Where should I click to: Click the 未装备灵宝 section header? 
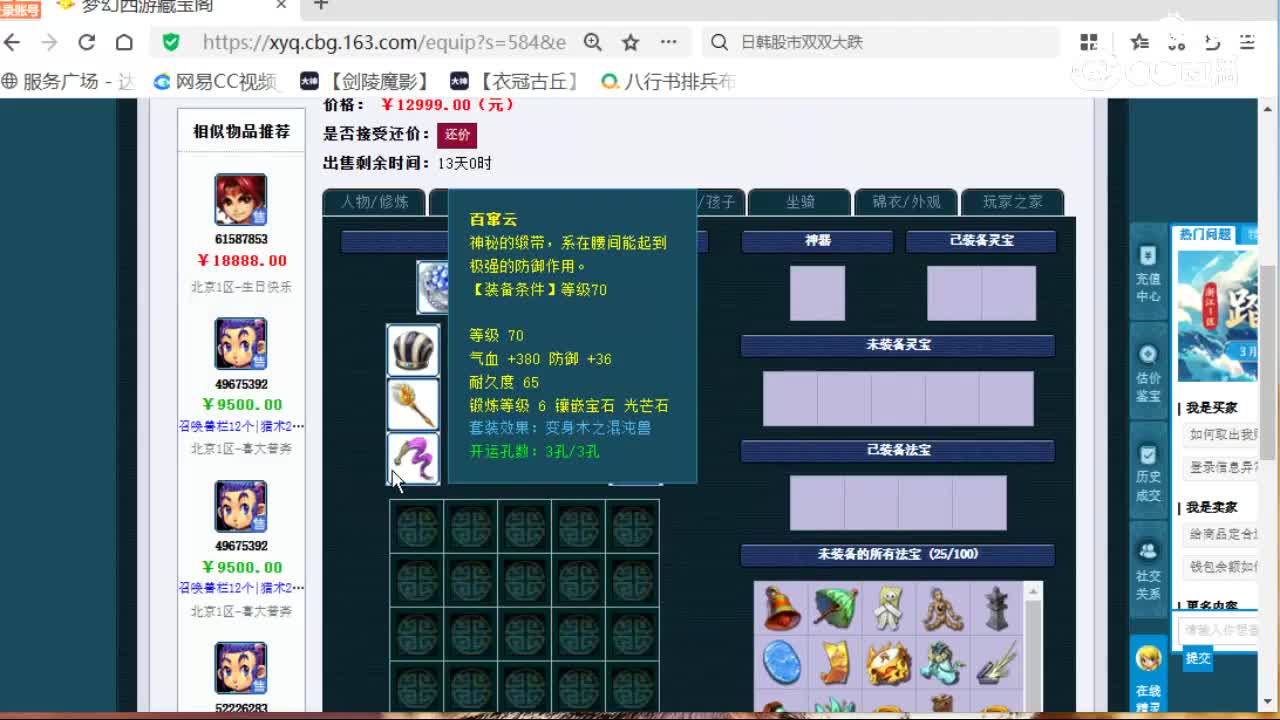point(898,345)
